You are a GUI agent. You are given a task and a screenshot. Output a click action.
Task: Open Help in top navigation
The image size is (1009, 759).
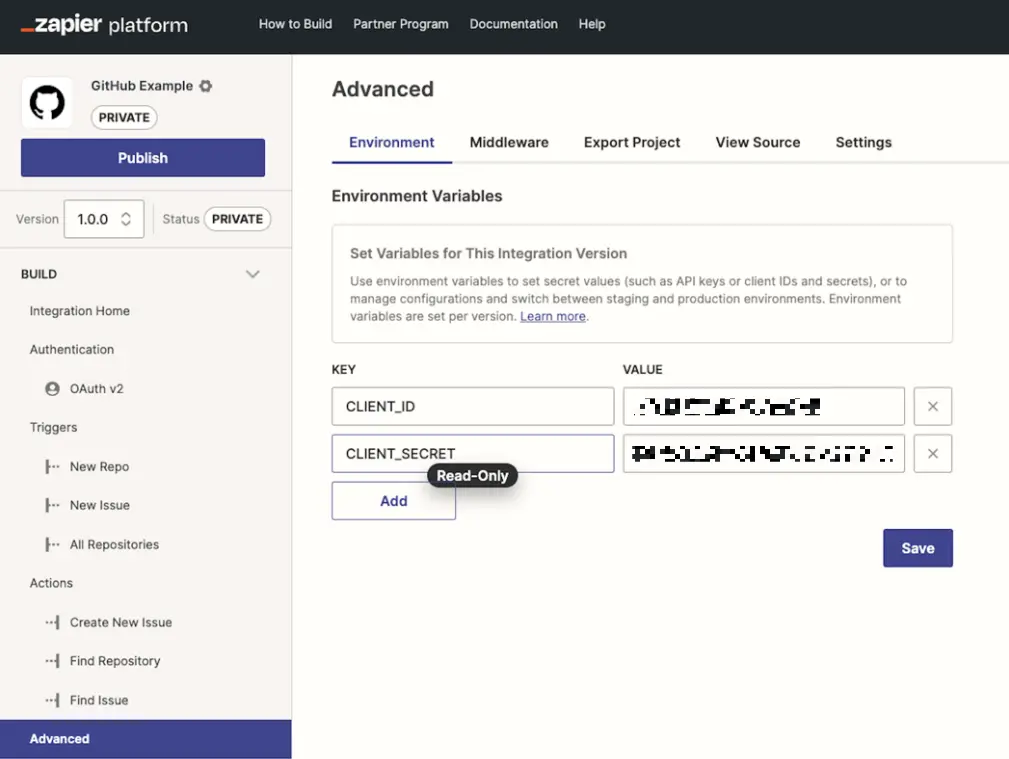coord(592,24)
